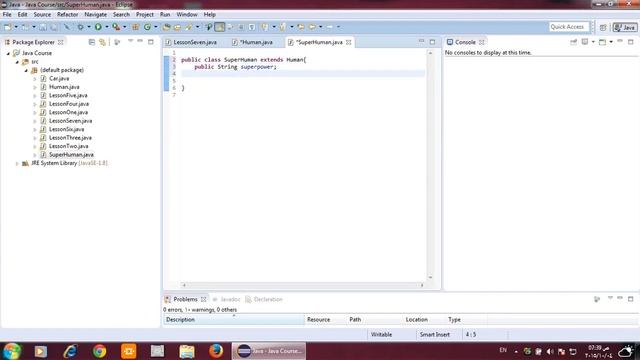Viewport: 640px width, 360px height.
Task: Open the Project menu
Action: 145,14
